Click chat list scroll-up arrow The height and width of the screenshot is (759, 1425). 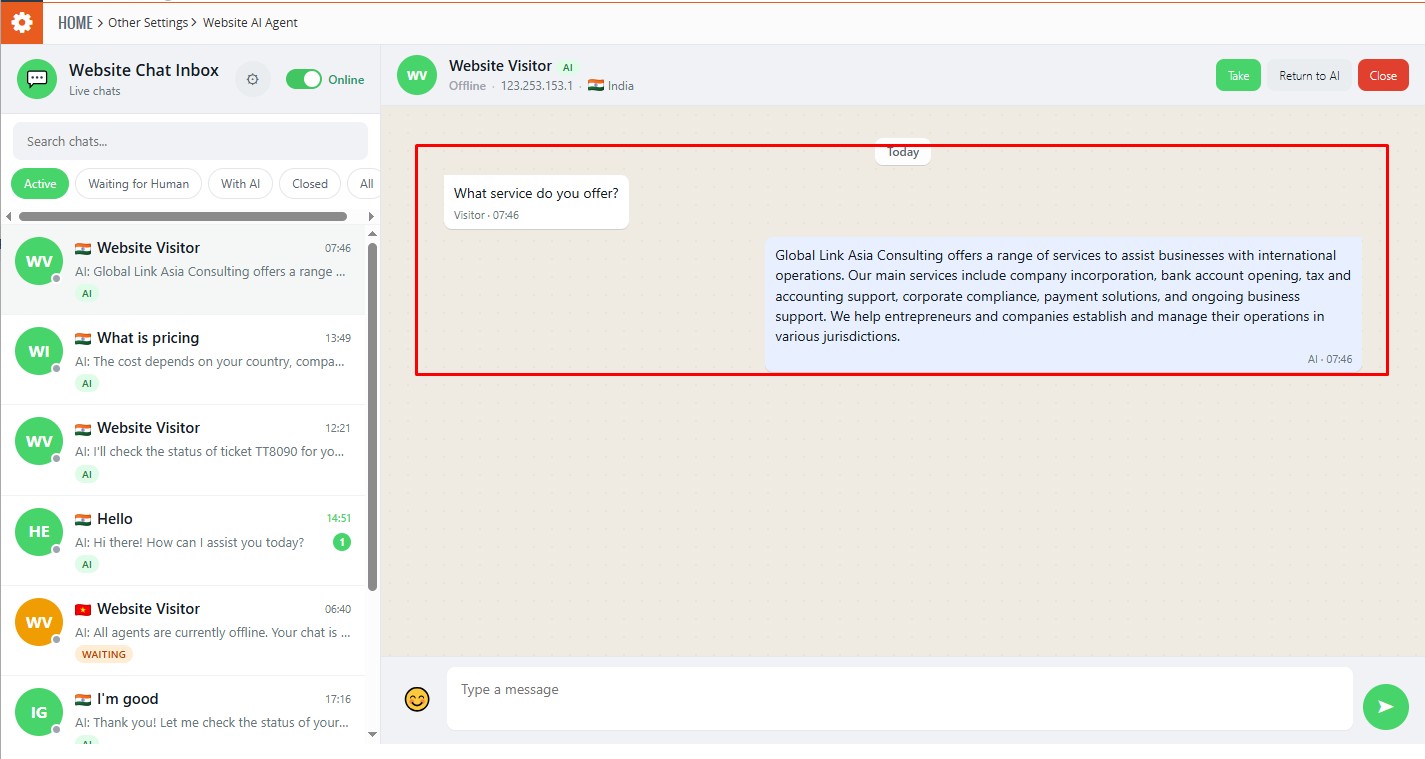373,234
